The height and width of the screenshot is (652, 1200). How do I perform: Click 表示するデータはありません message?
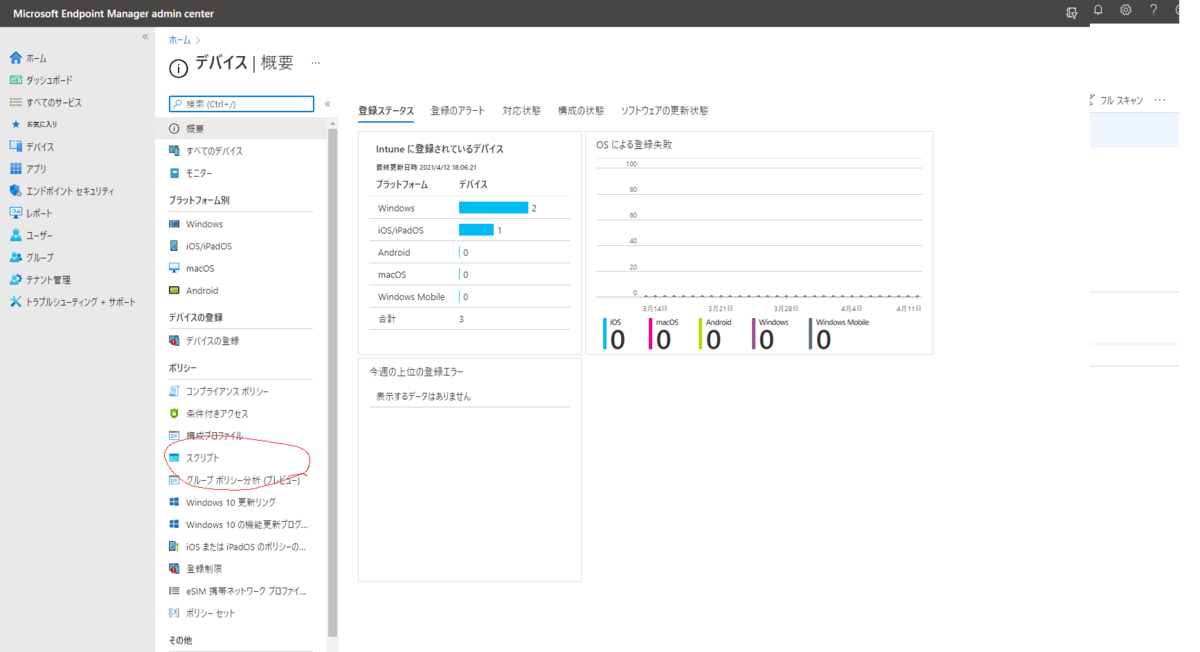coord(423,396)
